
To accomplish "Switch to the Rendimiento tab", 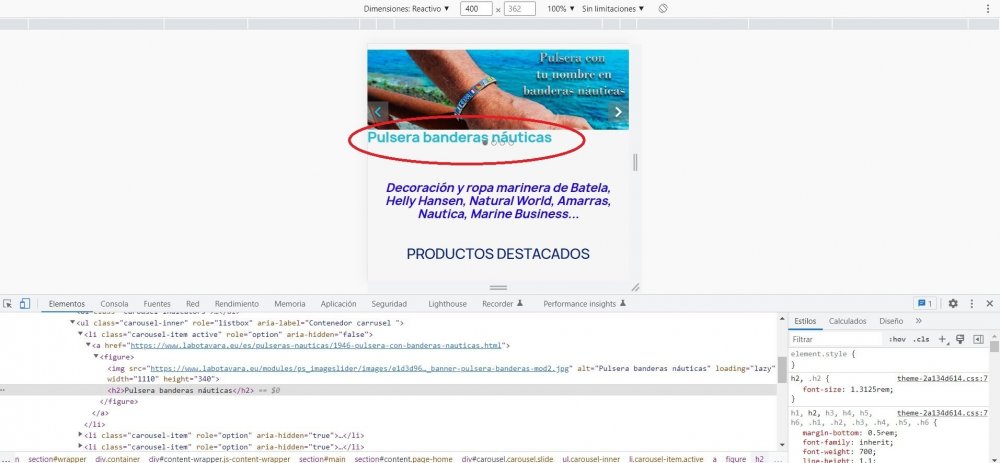I will coord(237,304).
